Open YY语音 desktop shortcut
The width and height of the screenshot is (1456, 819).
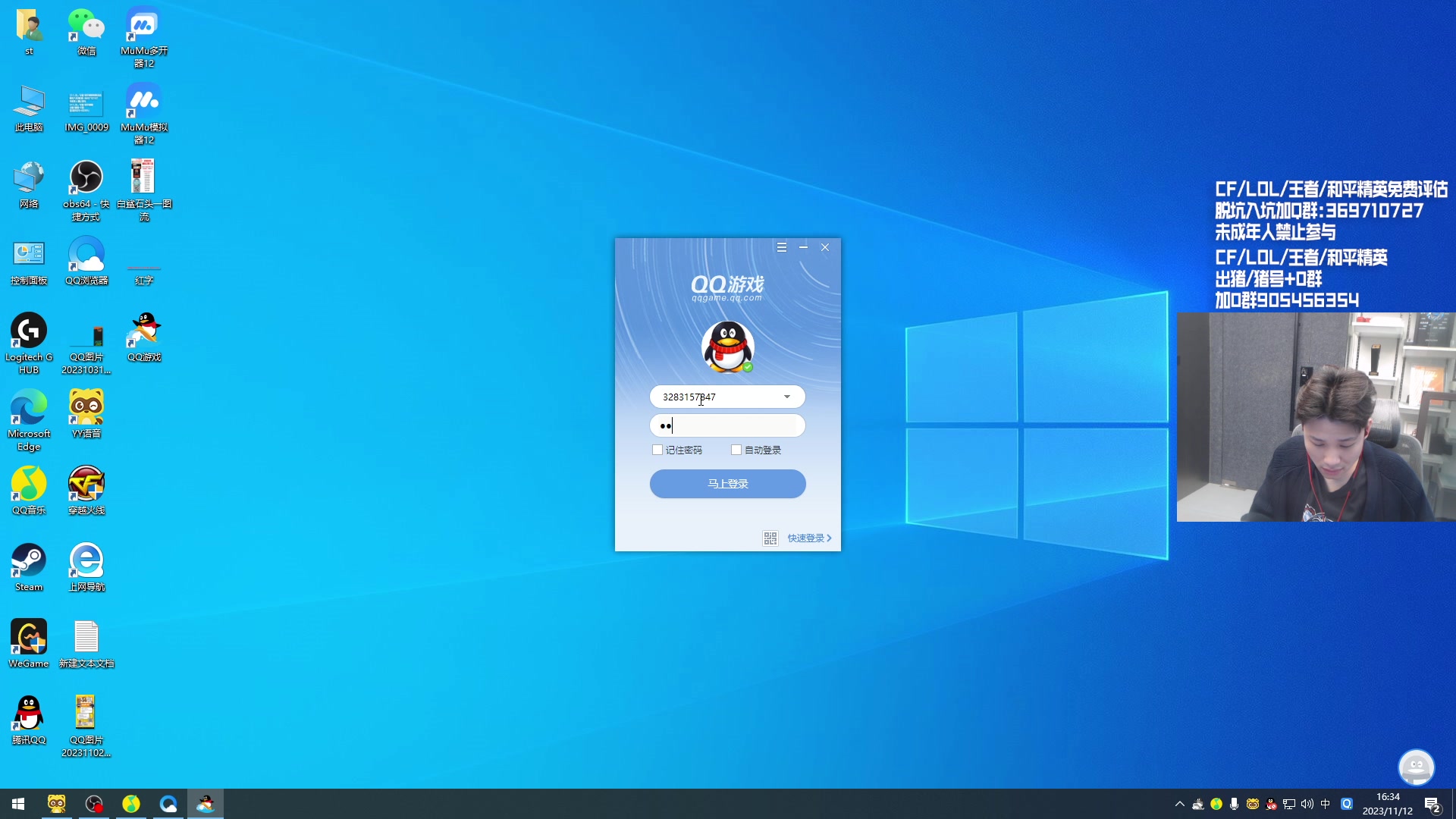(x=86, y=413)
